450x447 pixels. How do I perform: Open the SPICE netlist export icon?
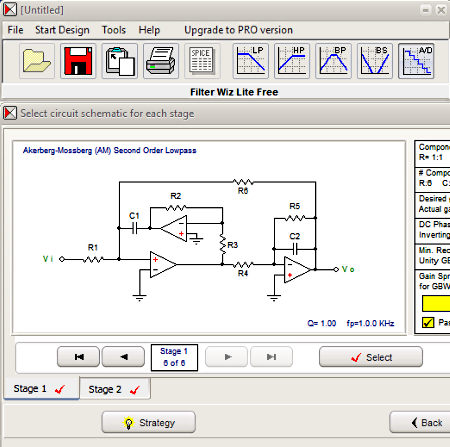(202, 61)
